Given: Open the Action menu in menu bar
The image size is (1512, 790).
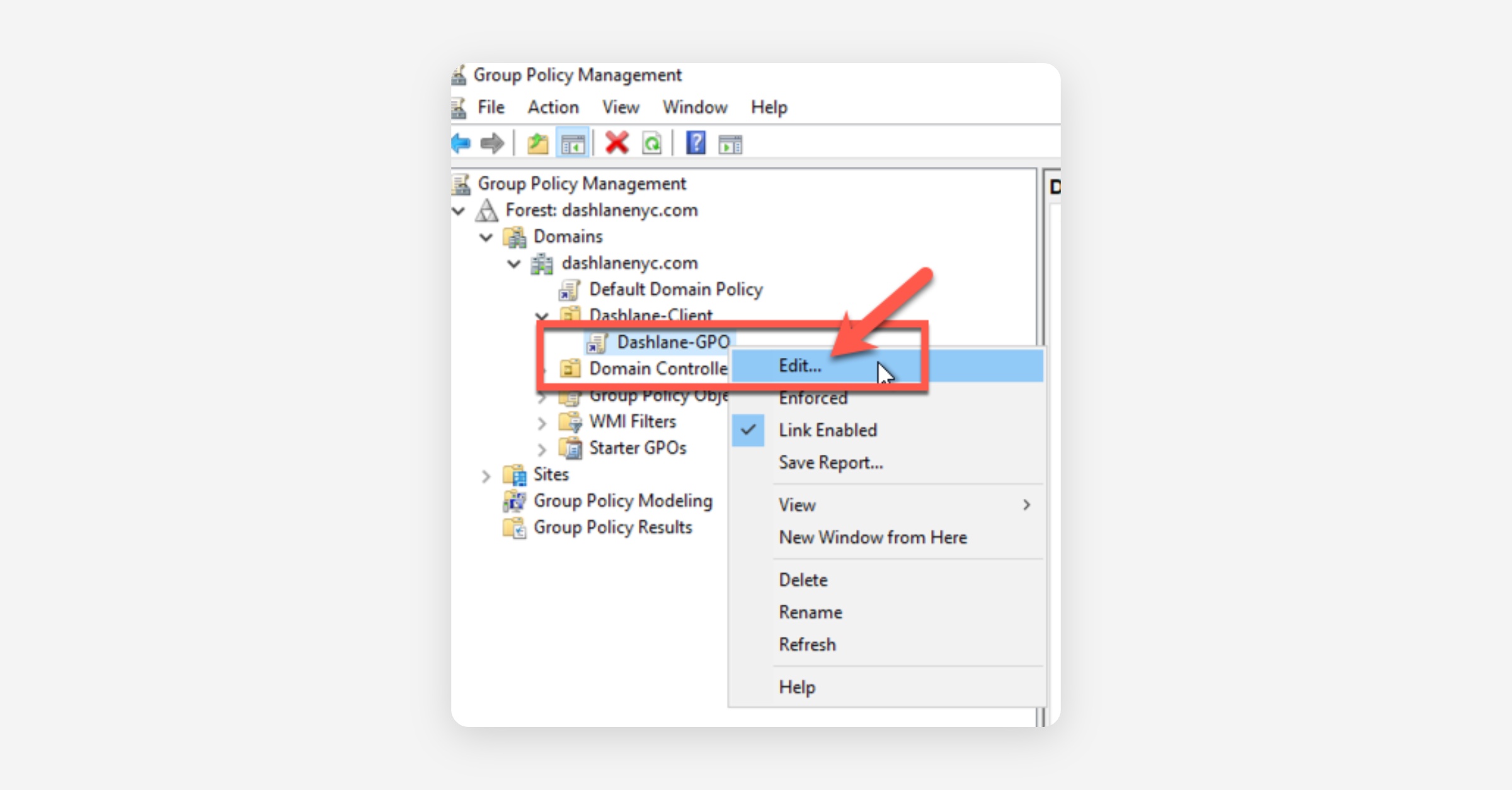Looking at the screenshot, I should pos(553,107).
